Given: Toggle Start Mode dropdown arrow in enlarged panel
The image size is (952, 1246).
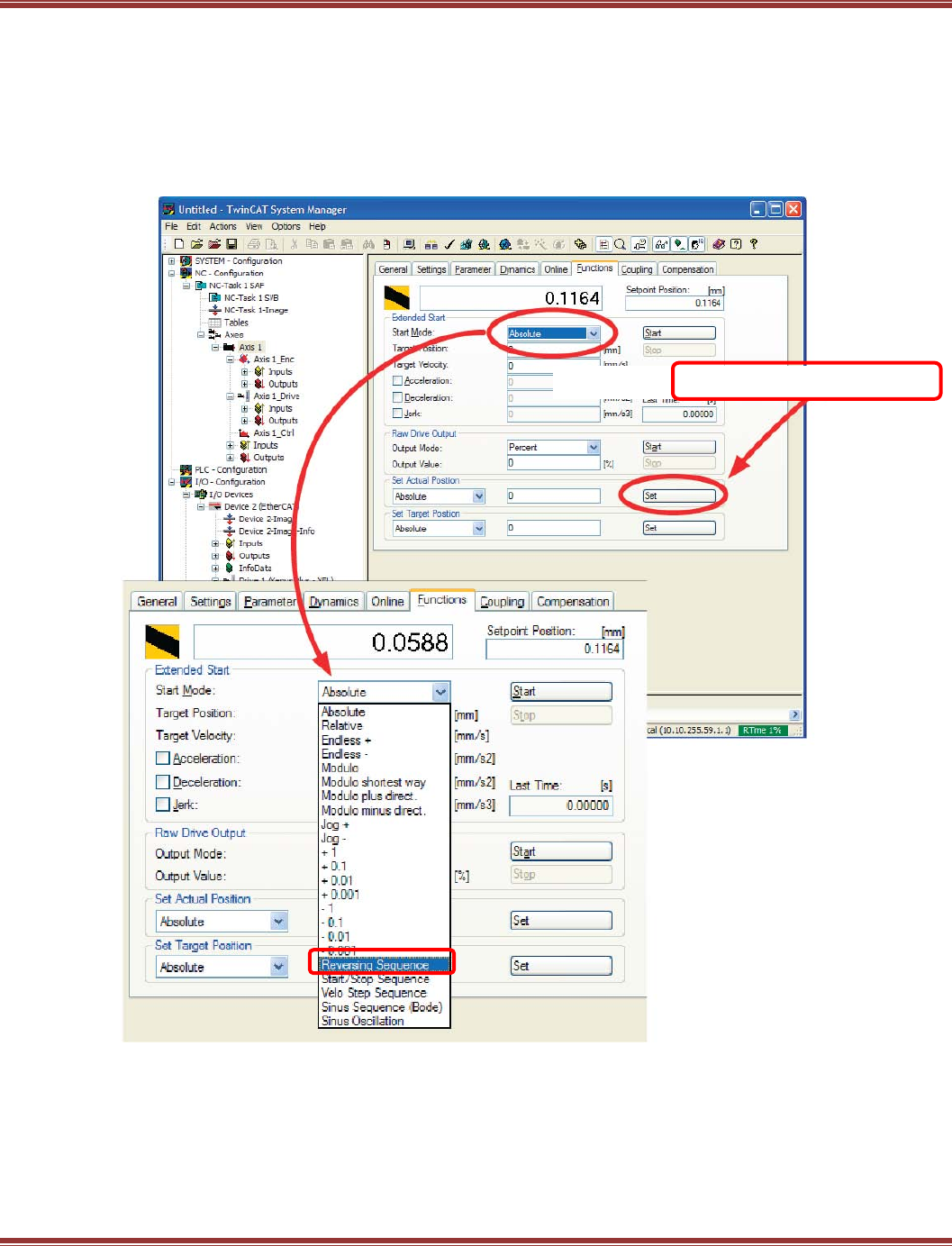Looking at the screenshot, I should pos(440,692).
